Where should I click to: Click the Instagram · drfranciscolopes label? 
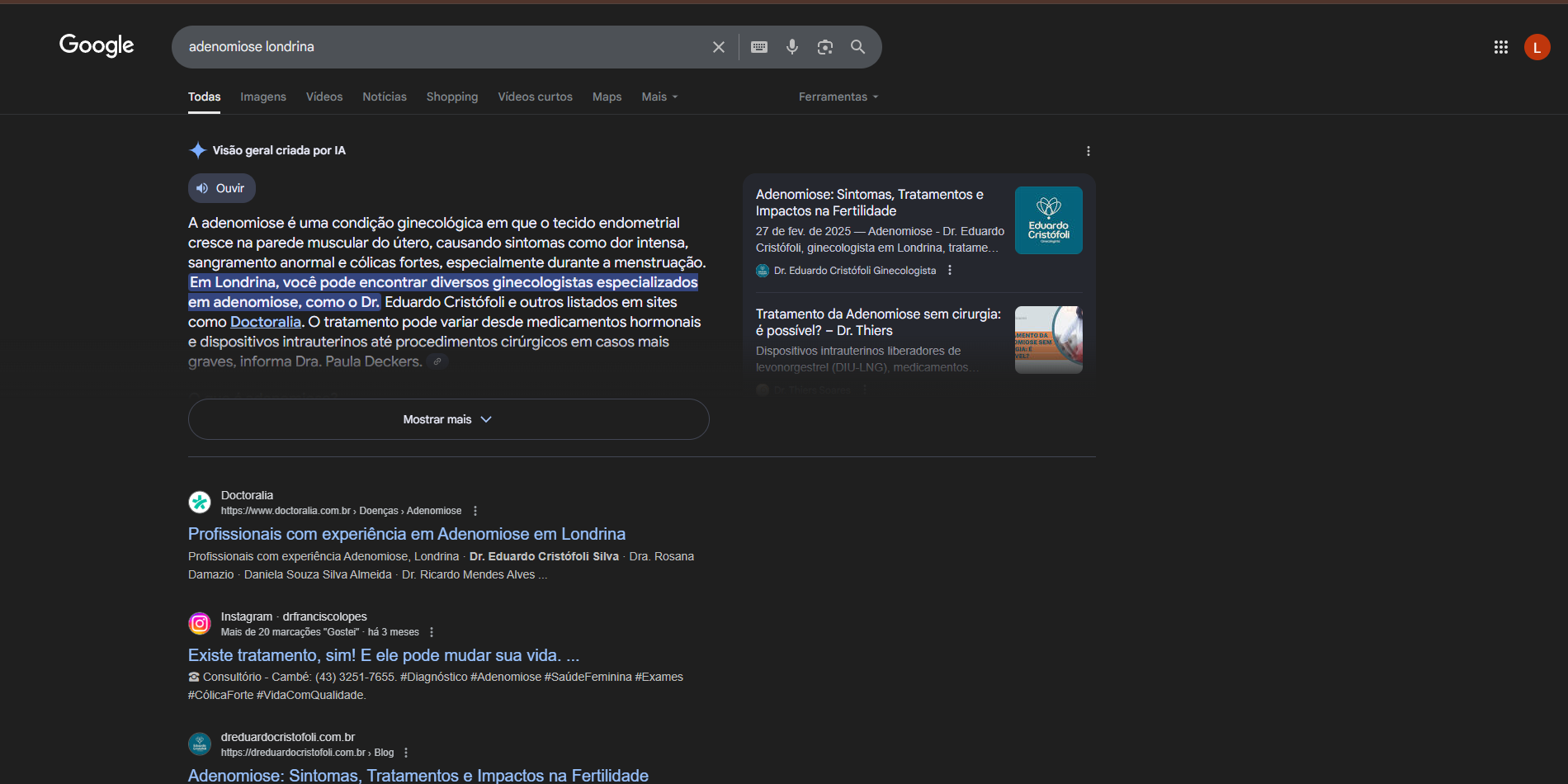tap(294, 616)
